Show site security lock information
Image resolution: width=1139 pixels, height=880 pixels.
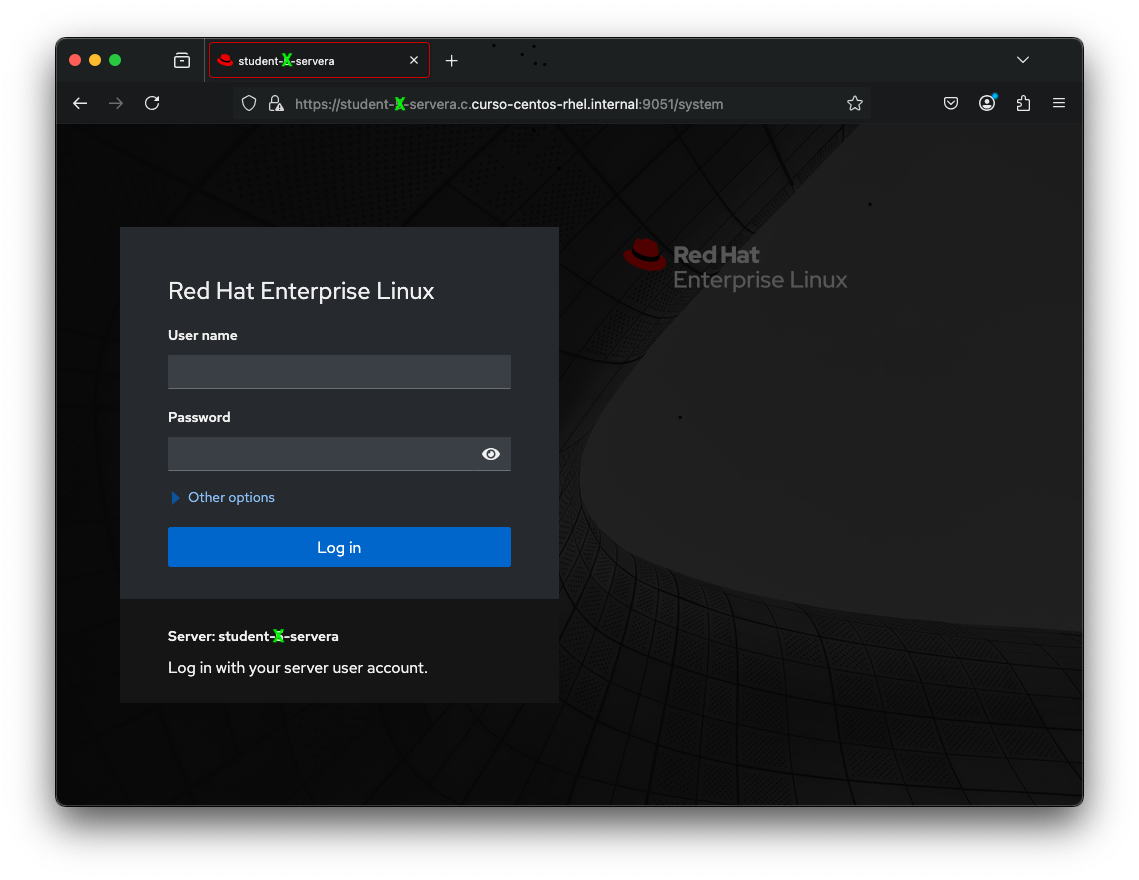pyautogui.click(x=276, y=103)
